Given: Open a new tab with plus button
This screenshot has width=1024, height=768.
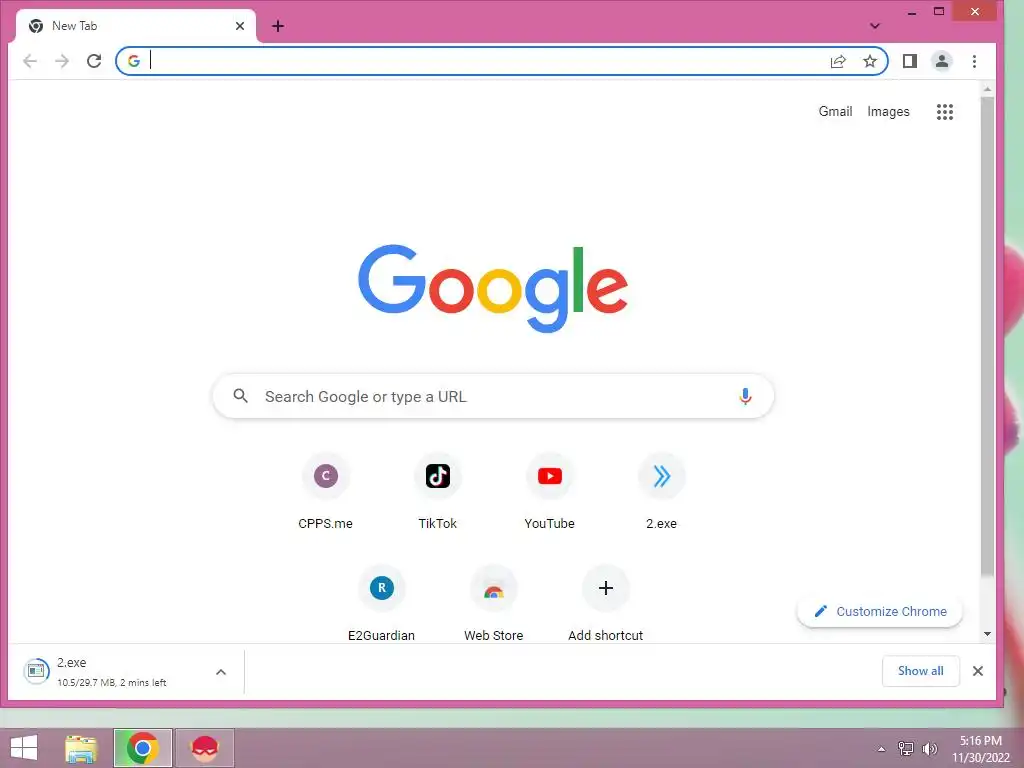Looking at the screenshot, I should (278, 26).
